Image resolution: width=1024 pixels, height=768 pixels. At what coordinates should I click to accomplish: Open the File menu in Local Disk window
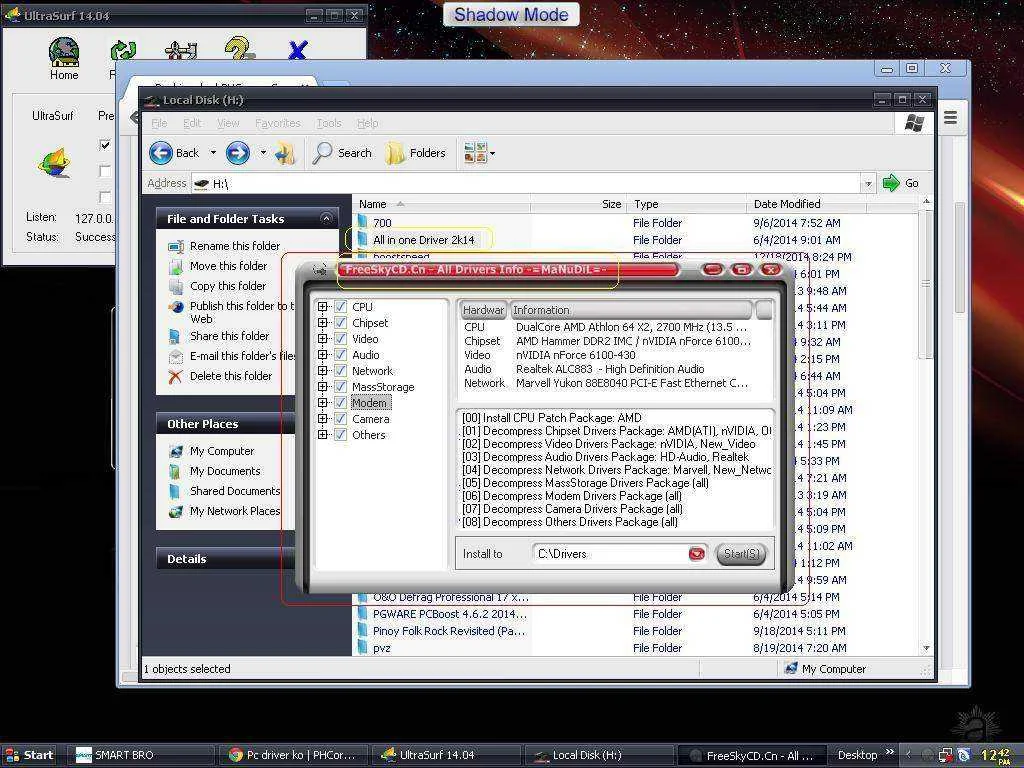click(159, 123)
